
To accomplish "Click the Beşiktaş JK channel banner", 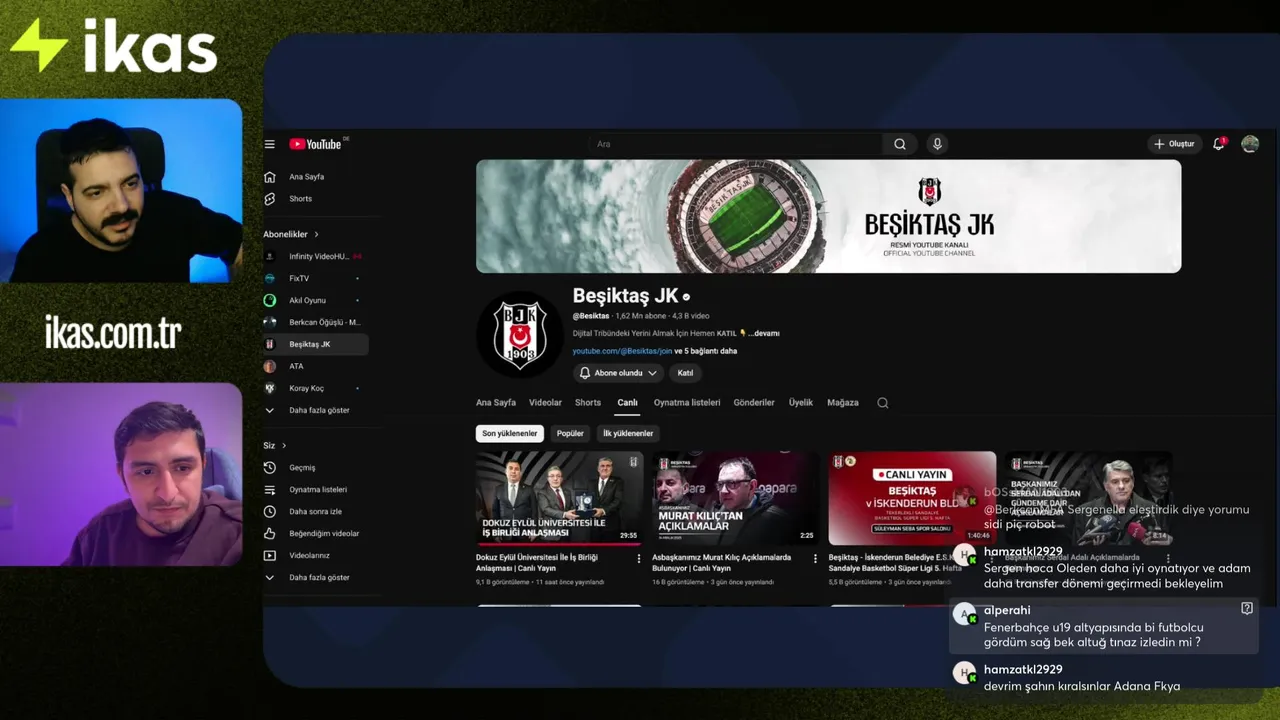I will click(x=828, y=216).
